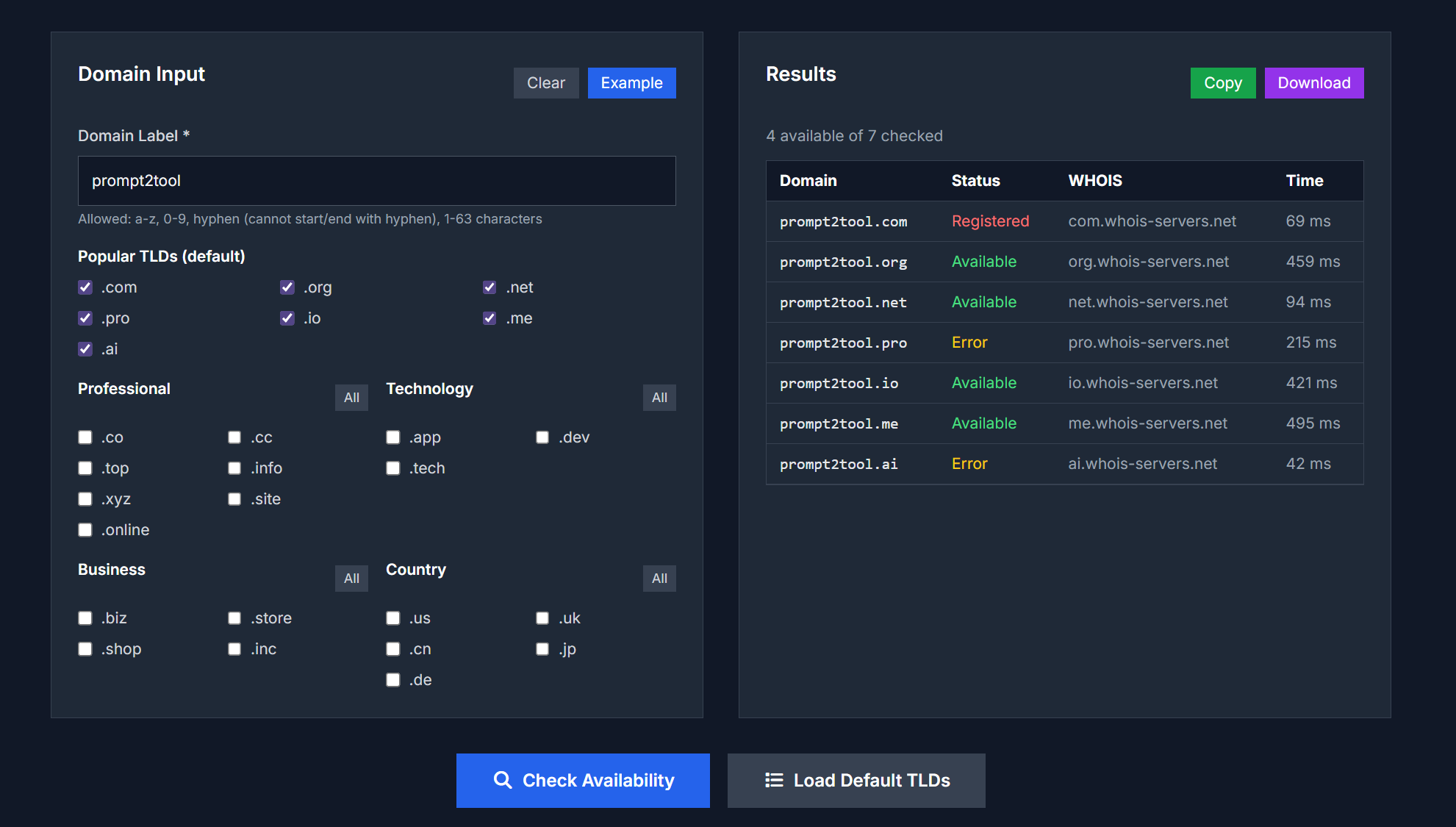Download the results
The image size is (1456, 827).
(1313, 83)
